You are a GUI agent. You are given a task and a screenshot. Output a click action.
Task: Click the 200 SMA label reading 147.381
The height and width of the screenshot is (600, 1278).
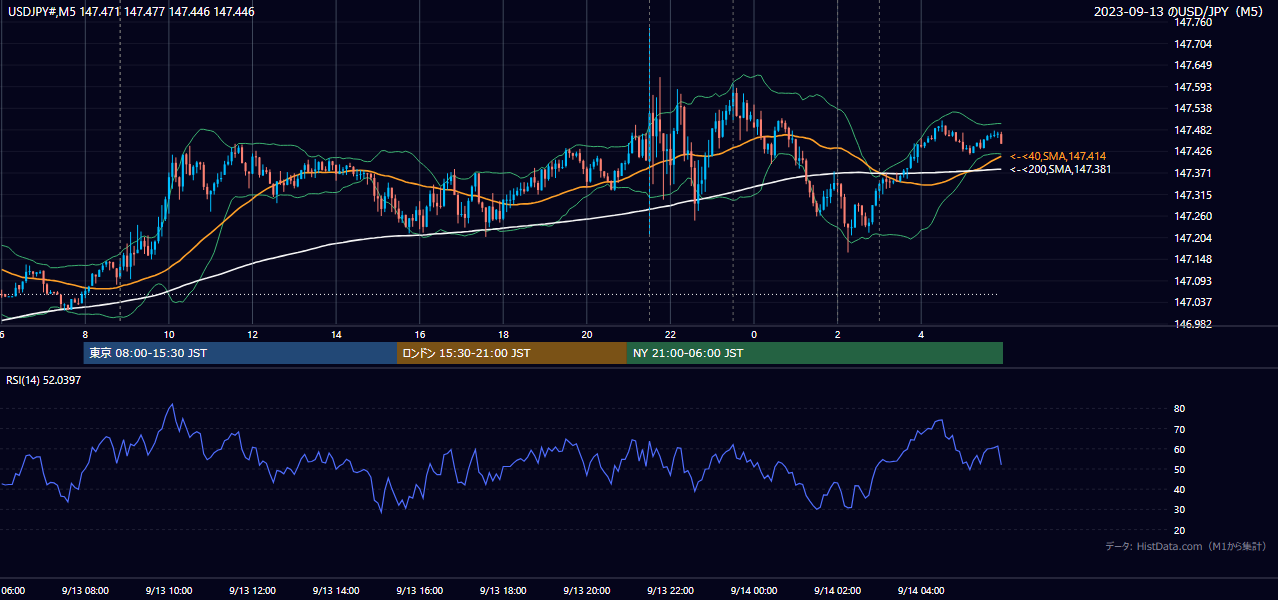pos(1060,169)
